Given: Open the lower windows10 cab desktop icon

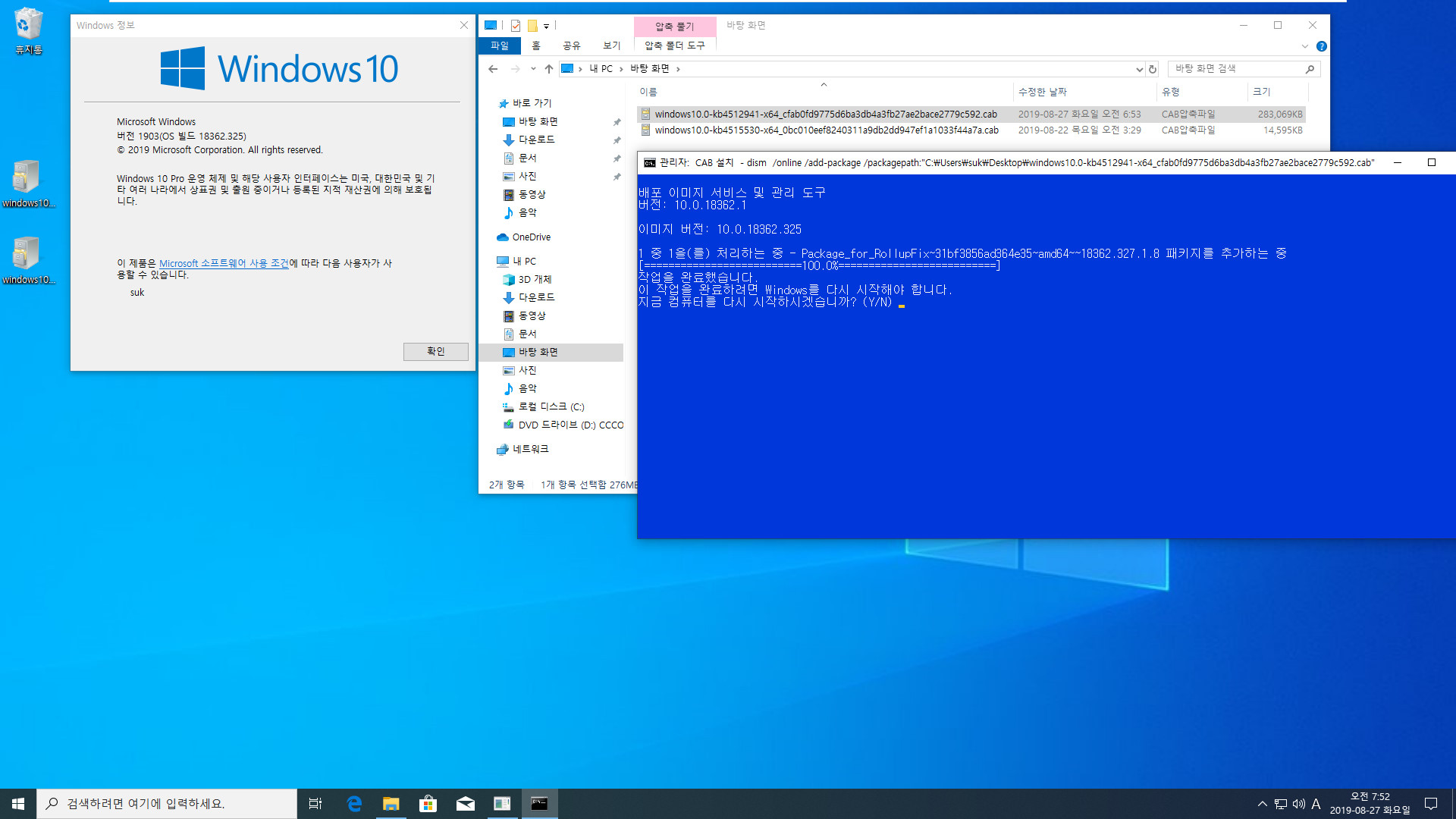Looking at the screenshot, I should (x=27, y=260).
